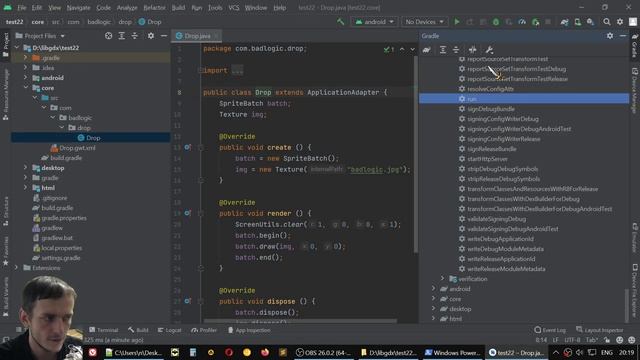The width and height of the screenshot is (640, 360).
Task: Expand all in the Project panel
Action: (x=122, y=36)
